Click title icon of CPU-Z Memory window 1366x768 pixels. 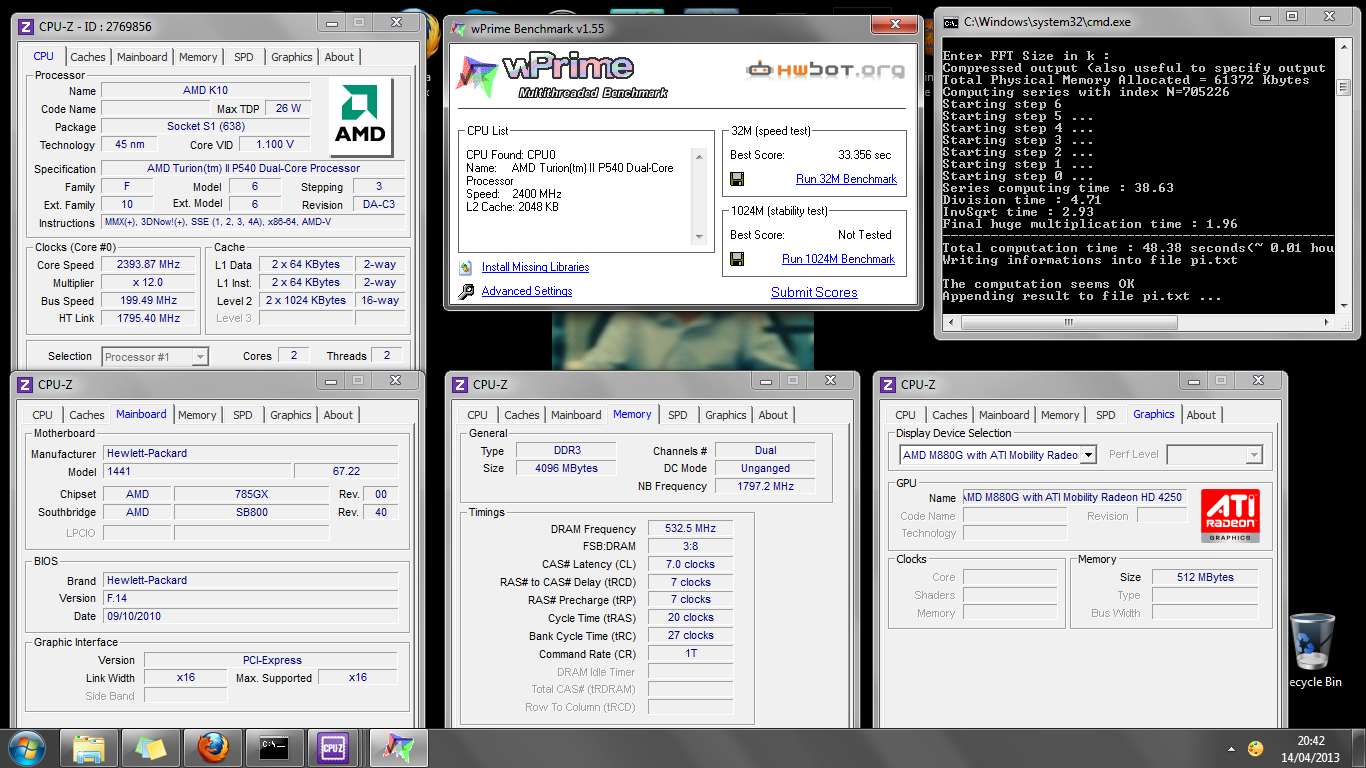pyautogui.click(x=460, y=384)
